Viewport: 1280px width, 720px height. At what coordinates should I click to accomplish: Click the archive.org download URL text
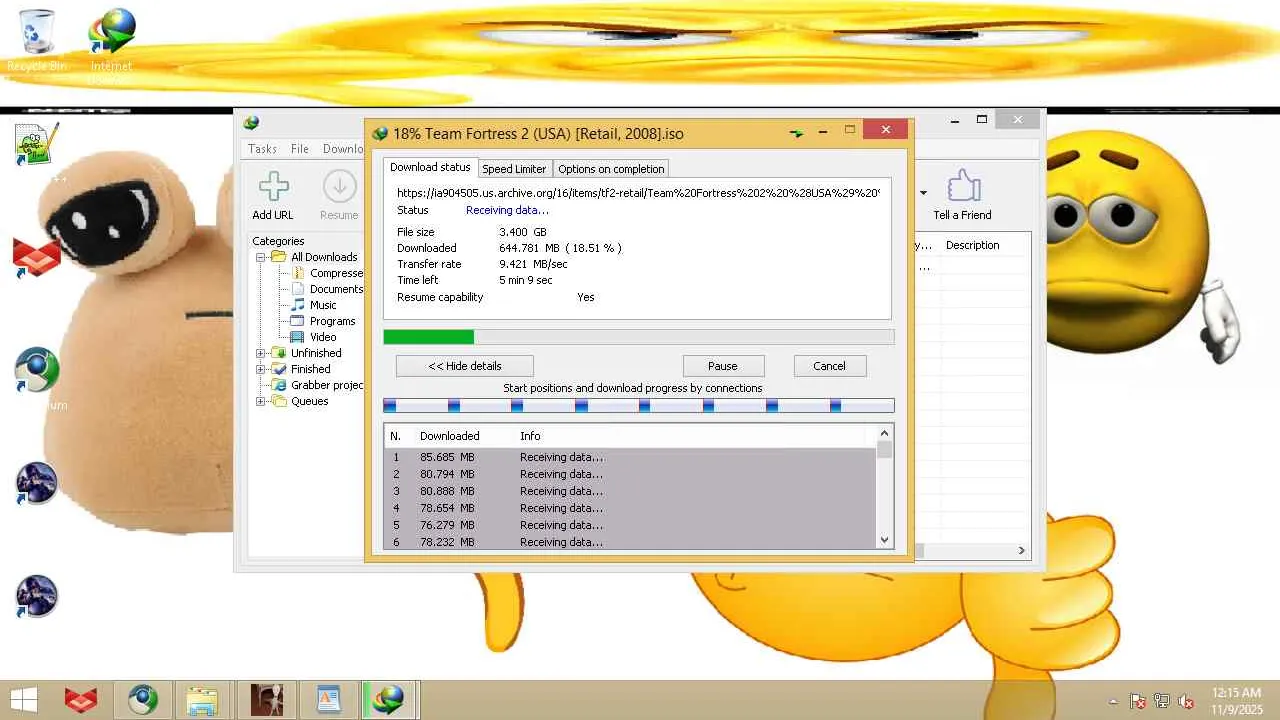coord(638,193)
